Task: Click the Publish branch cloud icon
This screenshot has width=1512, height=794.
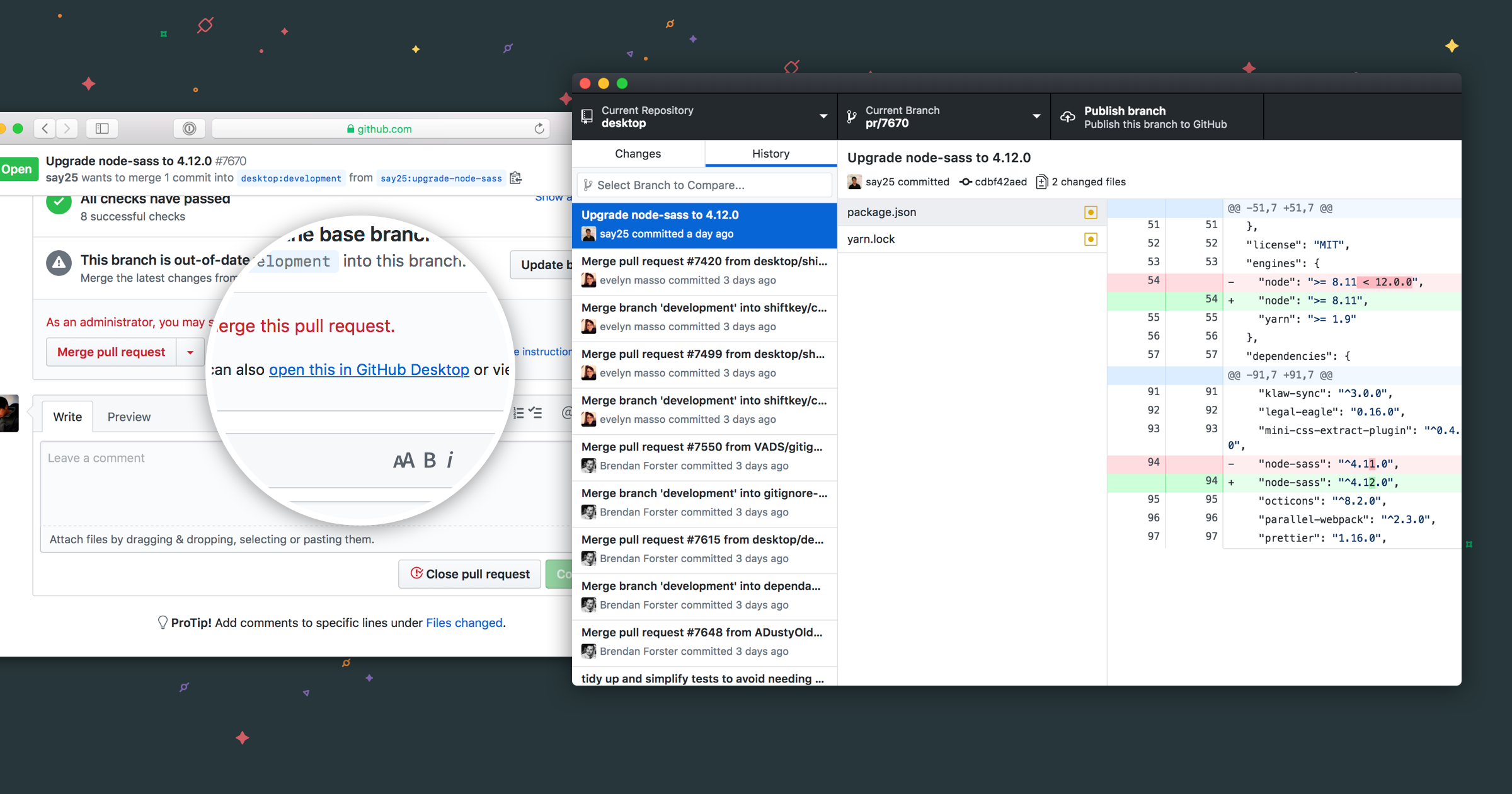Action: pos(1068,117)
